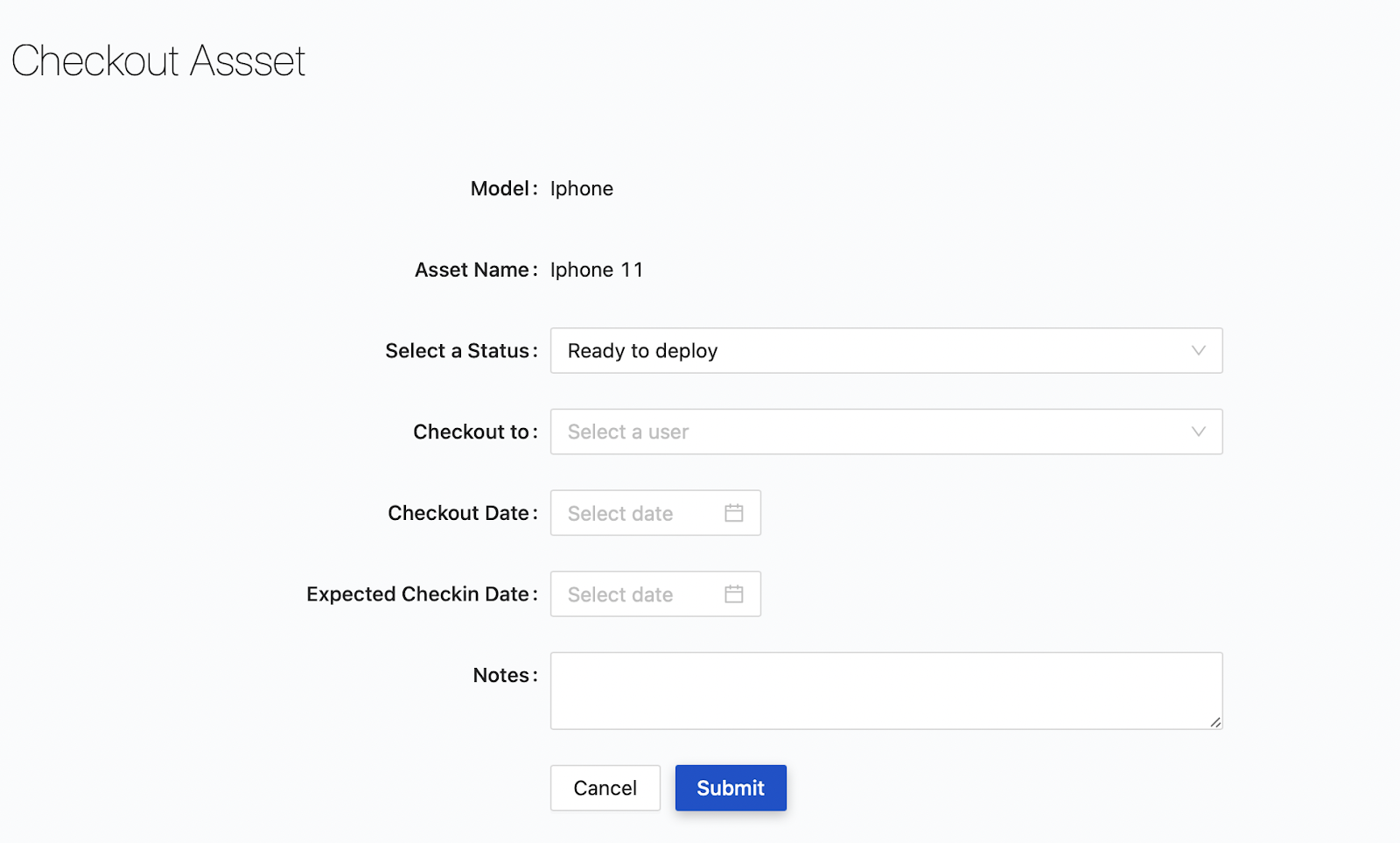Click the Model label
Viewport: 1400px width, 843px height.
pyautogui.click(x=504, y=189)
